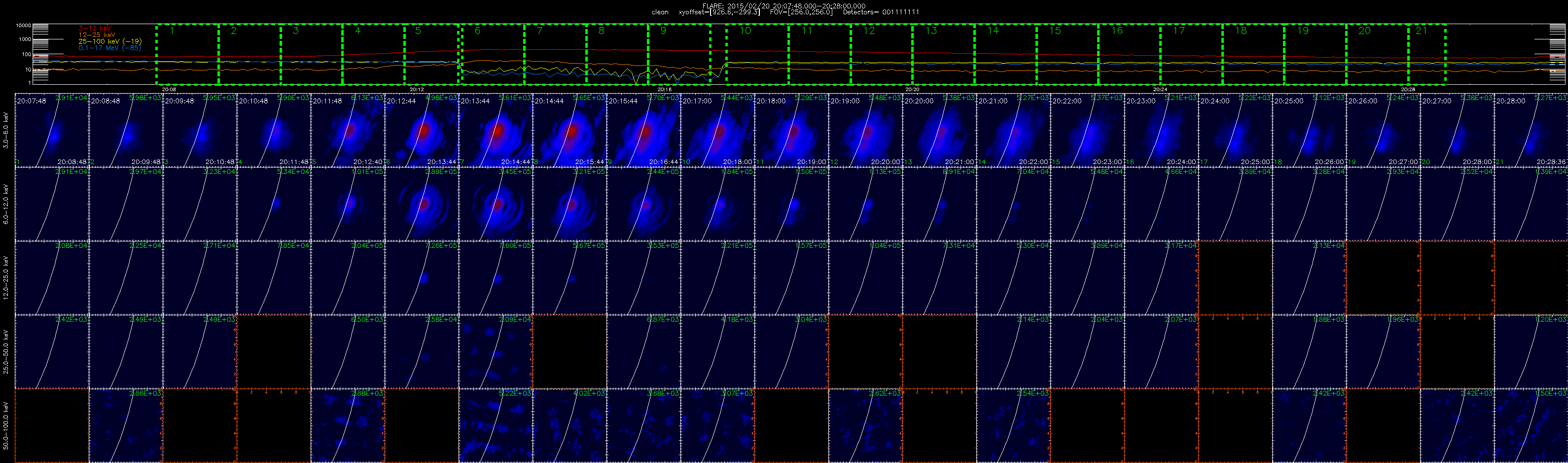1568x463 pixels.
Task: Select interval 3 box in the light curve
Action: tap(311, 54)
